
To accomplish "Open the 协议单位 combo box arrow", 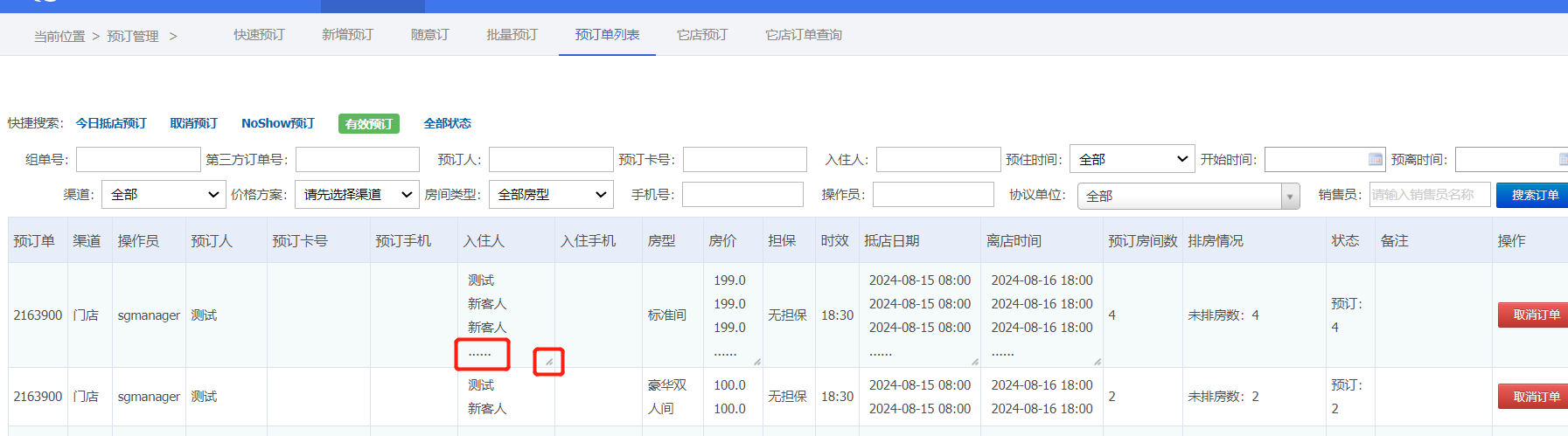I will 1290,197.
